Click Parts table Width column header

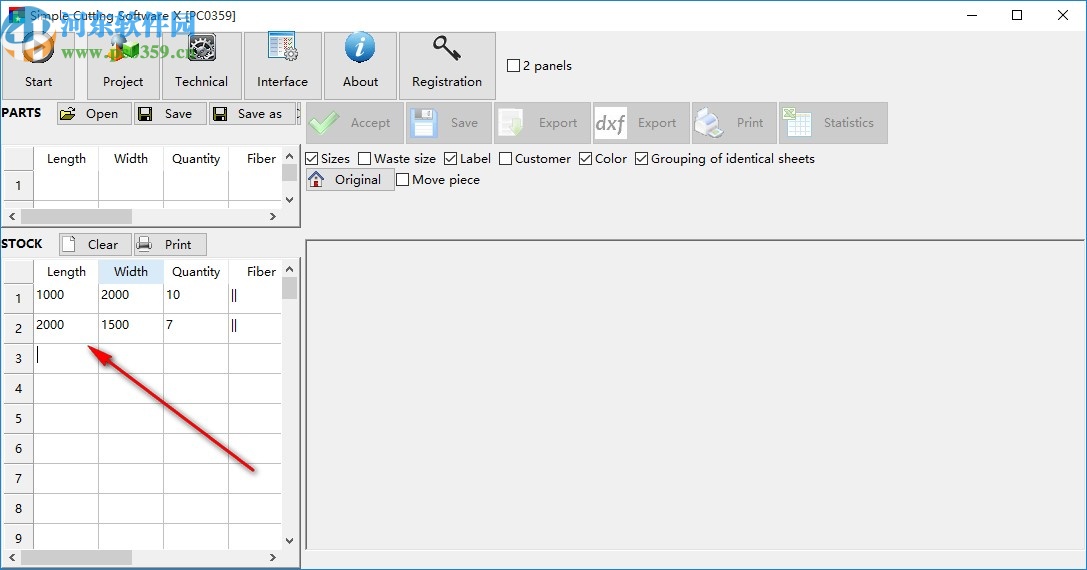click(x=131, y=159)
